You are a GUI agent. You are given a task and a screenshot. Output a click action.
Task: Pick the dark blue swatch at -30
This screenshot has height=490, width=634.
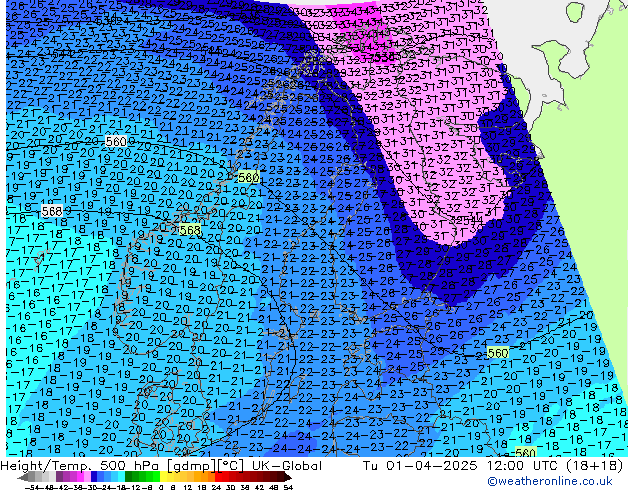pyautogui.click(x=94, y=476)
